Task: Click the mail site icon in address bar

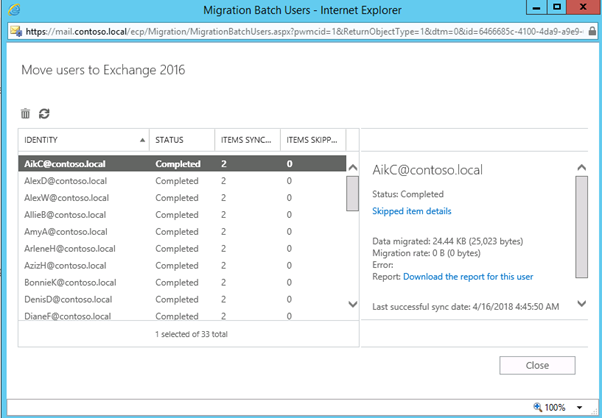Action: point(16,31)
